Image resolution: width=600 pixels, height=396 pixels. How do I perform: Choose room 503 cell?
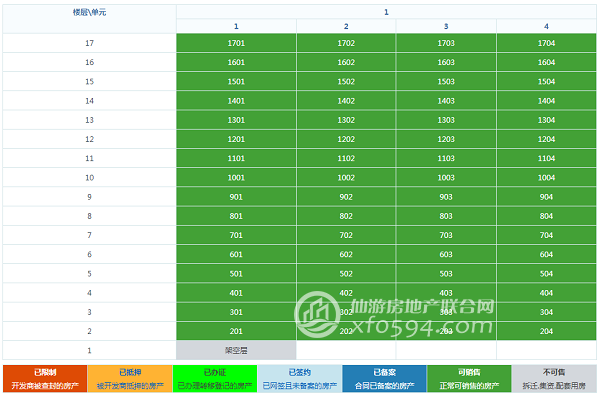(446, 274)
